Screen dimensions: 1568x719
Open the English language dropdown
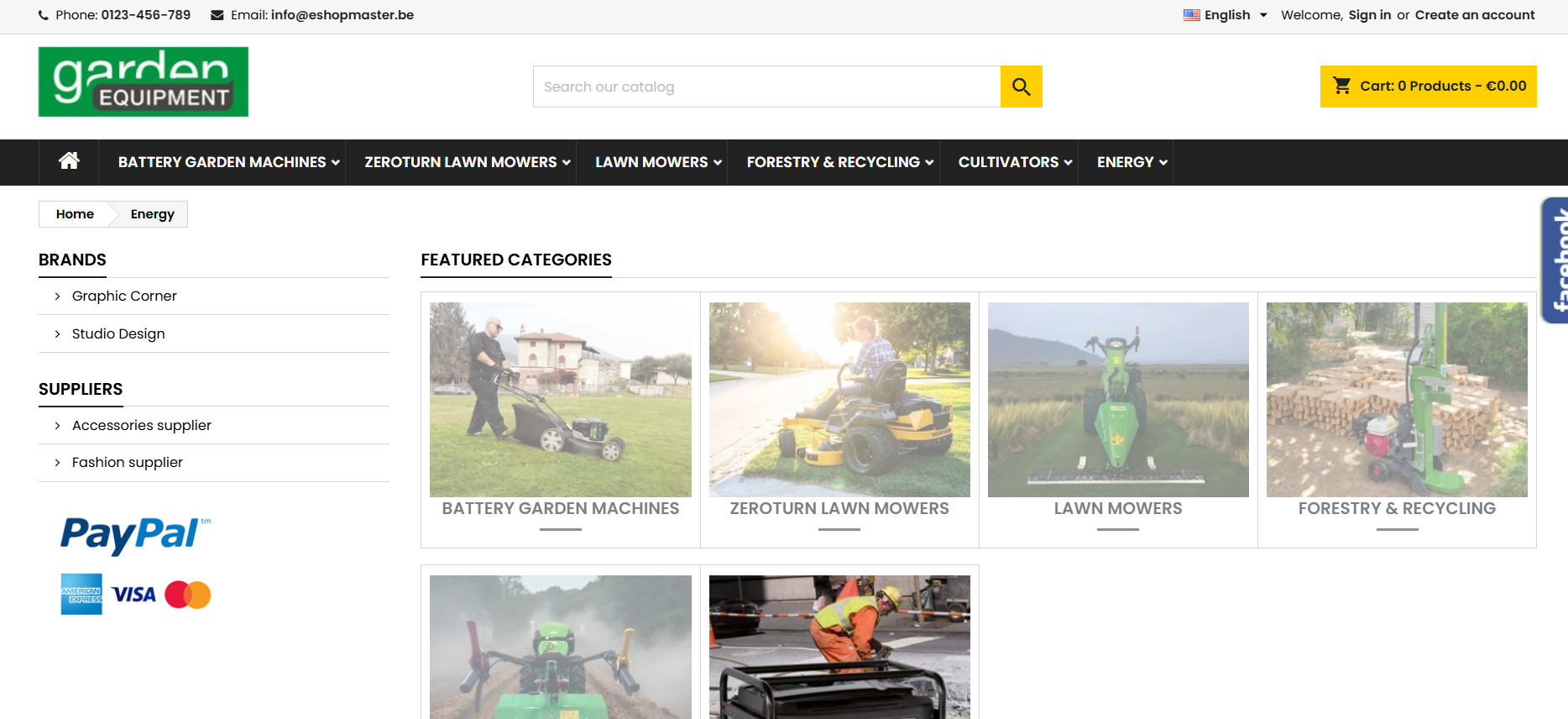click(x=1226, y=15)
